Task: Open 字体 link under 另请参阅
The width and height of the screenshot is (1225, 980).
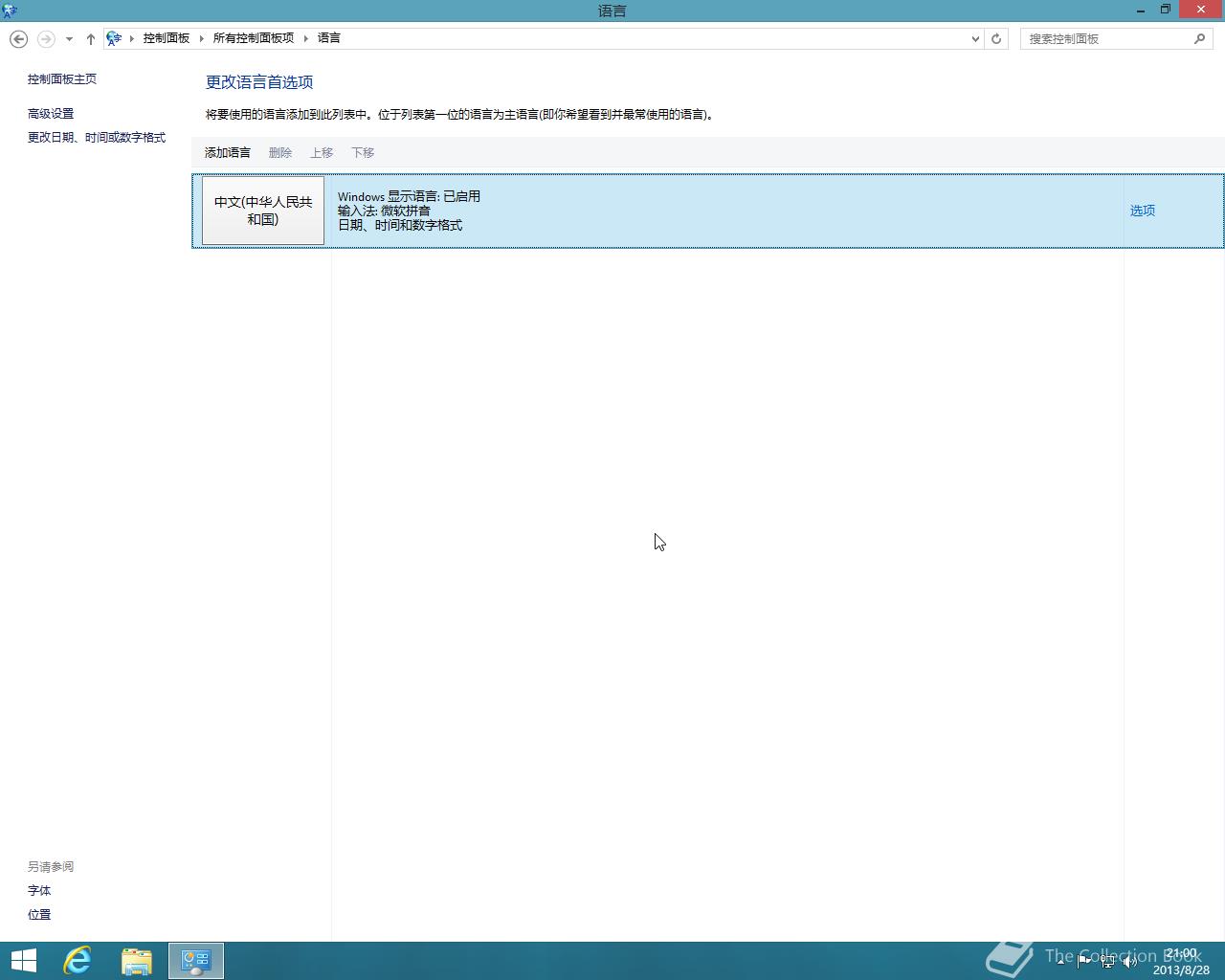Action: point(39,891)
